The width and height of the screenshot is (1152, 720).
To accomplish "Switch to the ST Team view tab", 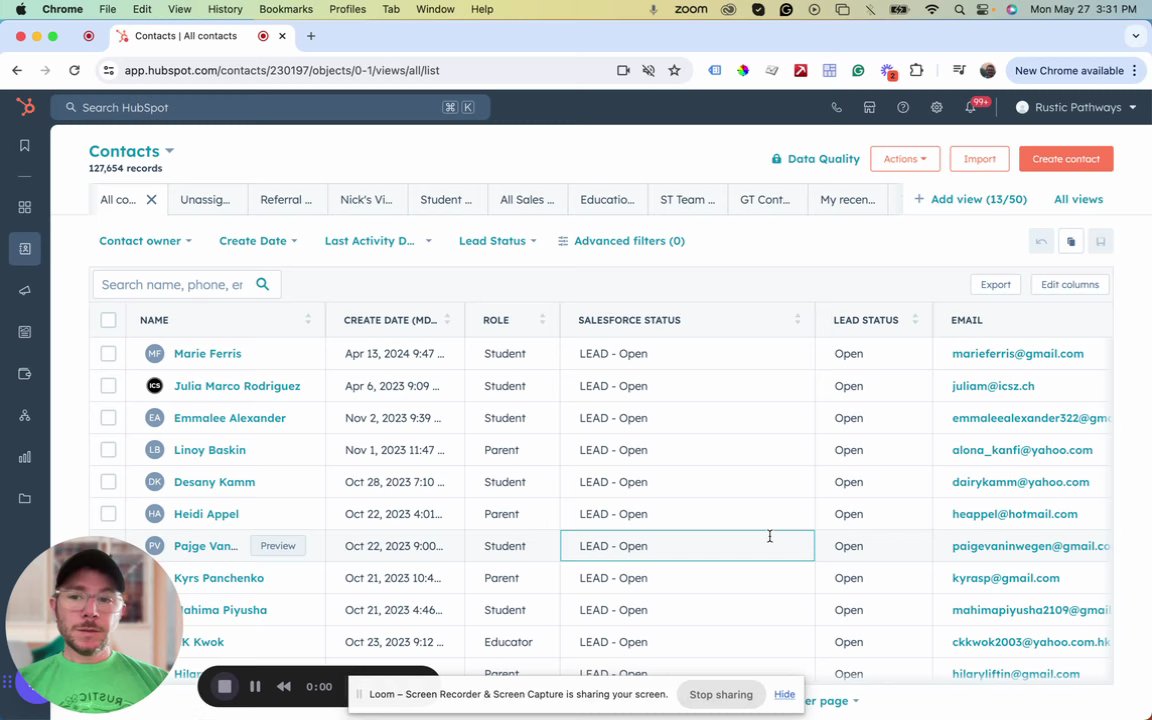I will point(687,199).
